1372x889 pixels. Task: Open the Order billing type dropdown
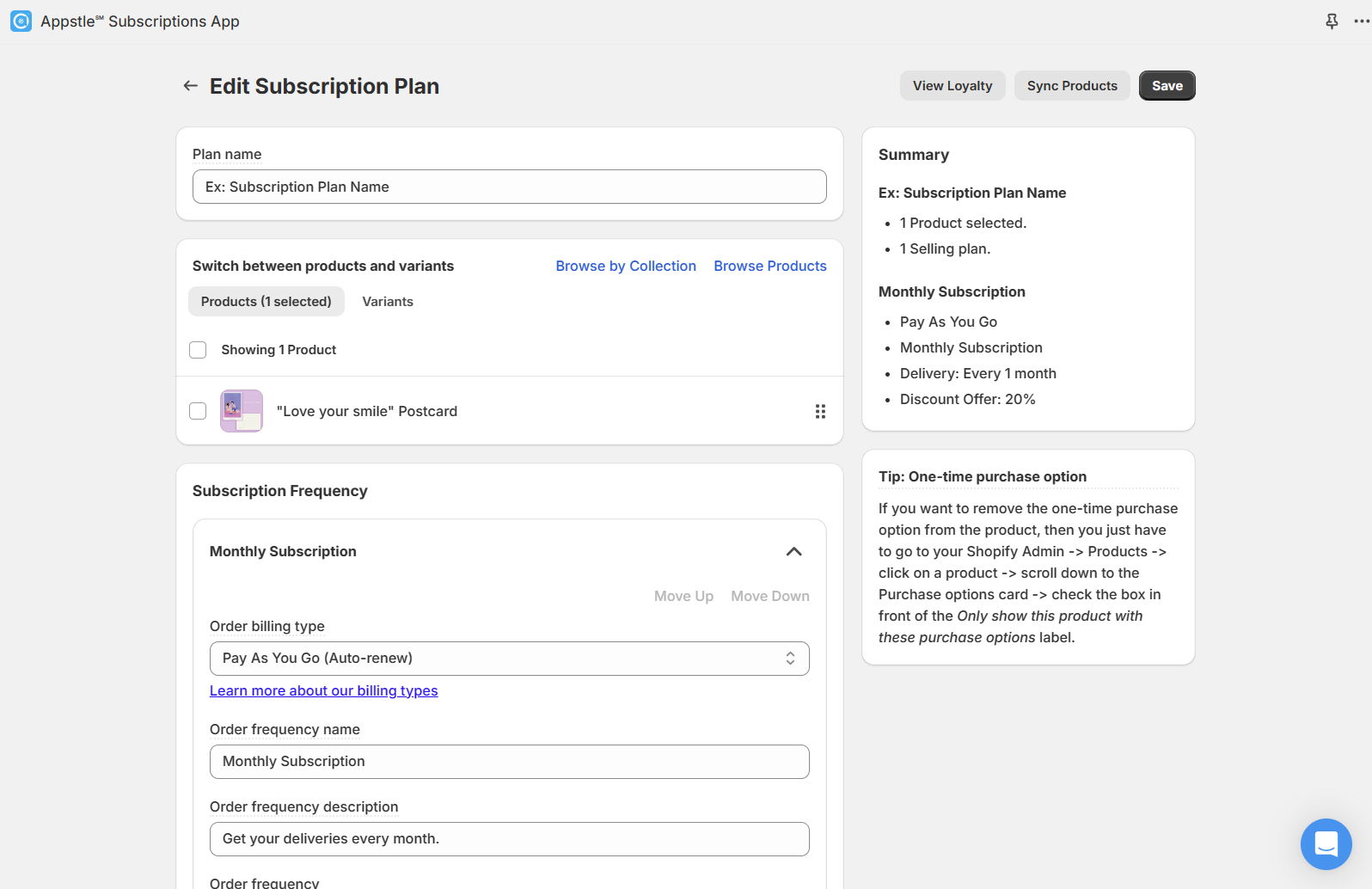click(x=510, y=659)
